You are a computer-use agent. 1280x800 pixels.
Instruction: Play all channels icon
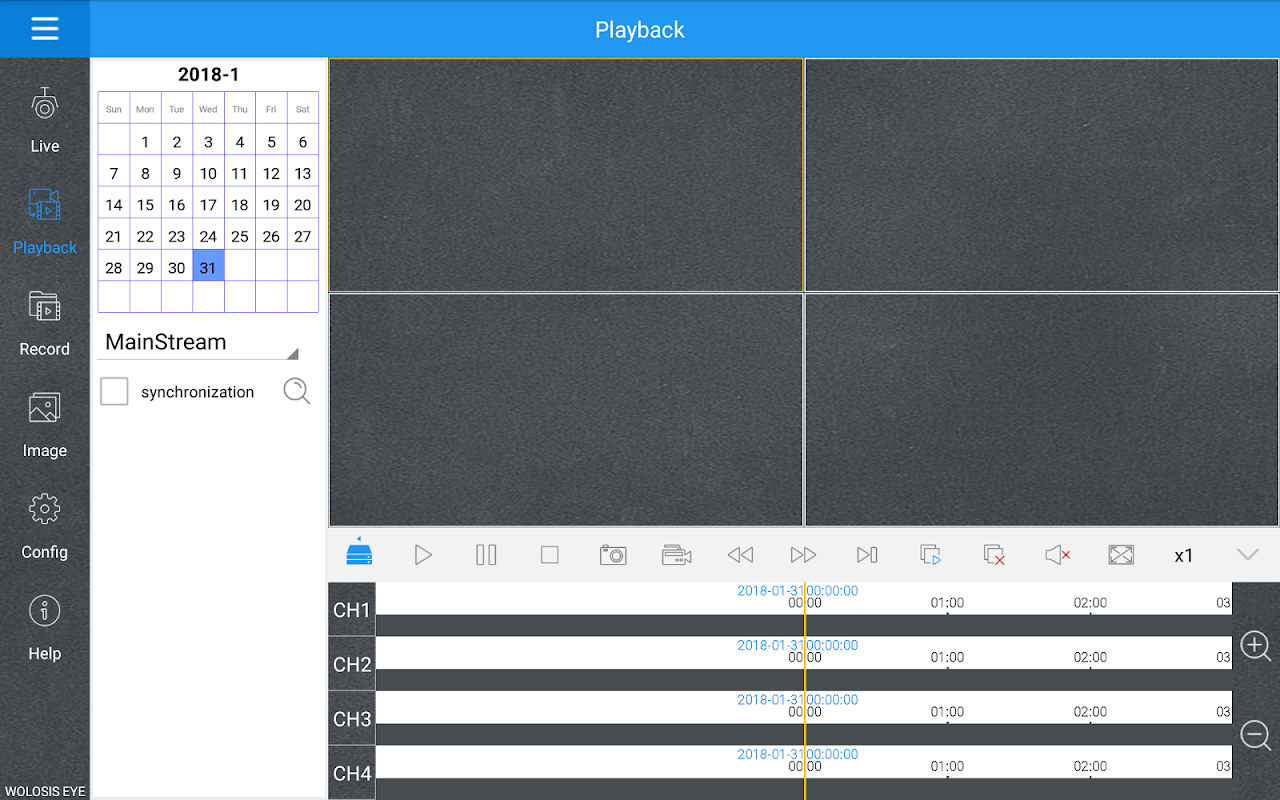point(931,555)
